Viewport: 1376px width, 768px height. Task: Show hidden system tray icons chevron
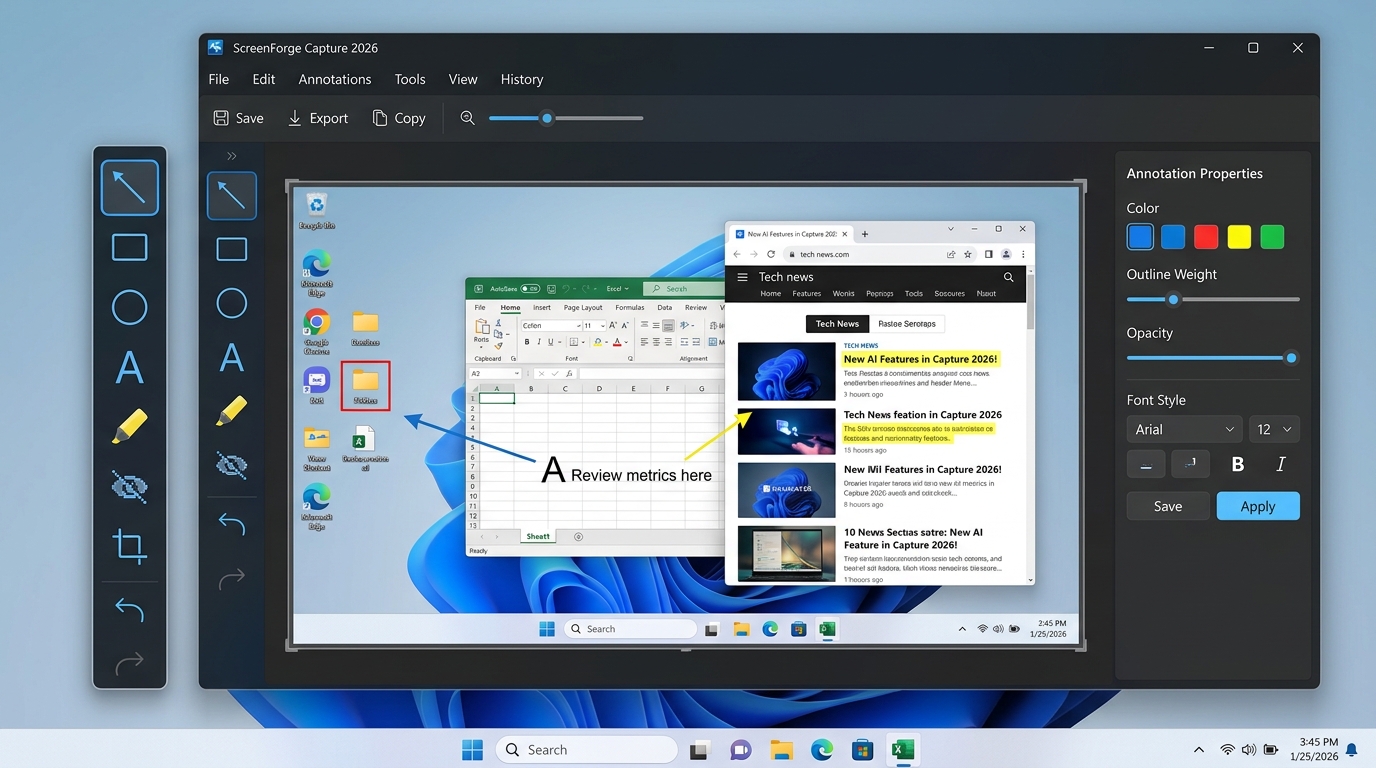tap(1199, 750)
